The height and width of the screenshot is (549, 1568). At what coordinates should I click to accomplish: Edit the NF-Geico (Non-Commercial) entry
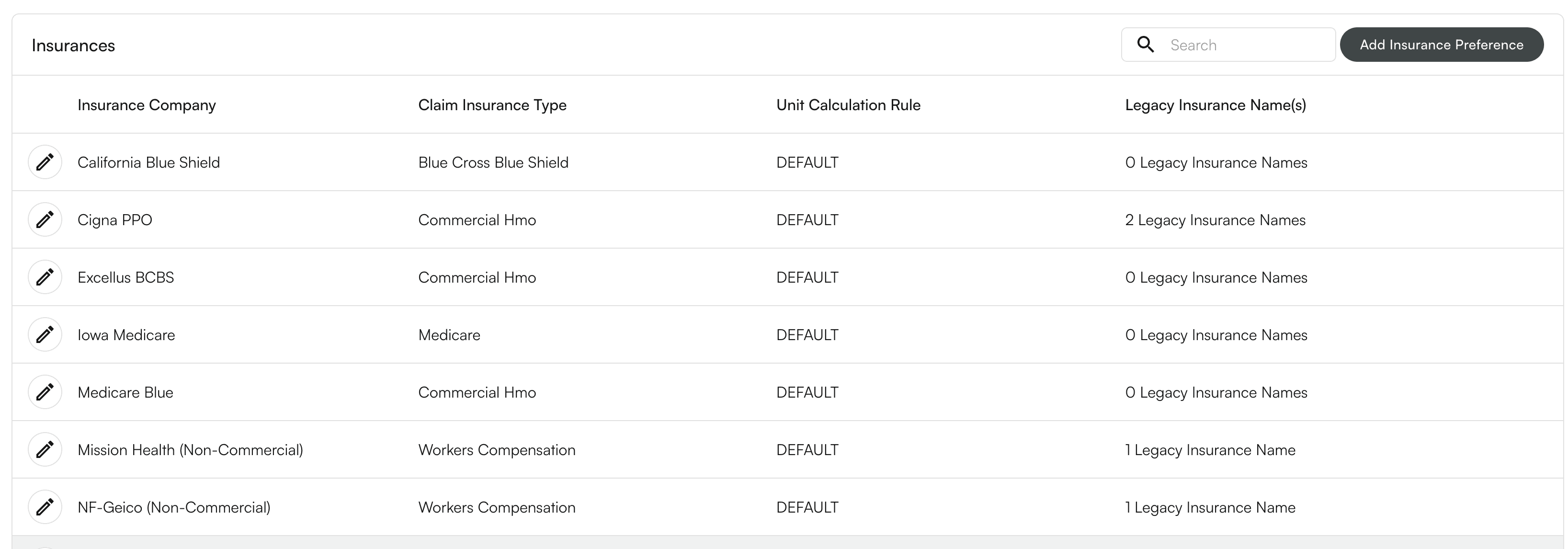45,506
